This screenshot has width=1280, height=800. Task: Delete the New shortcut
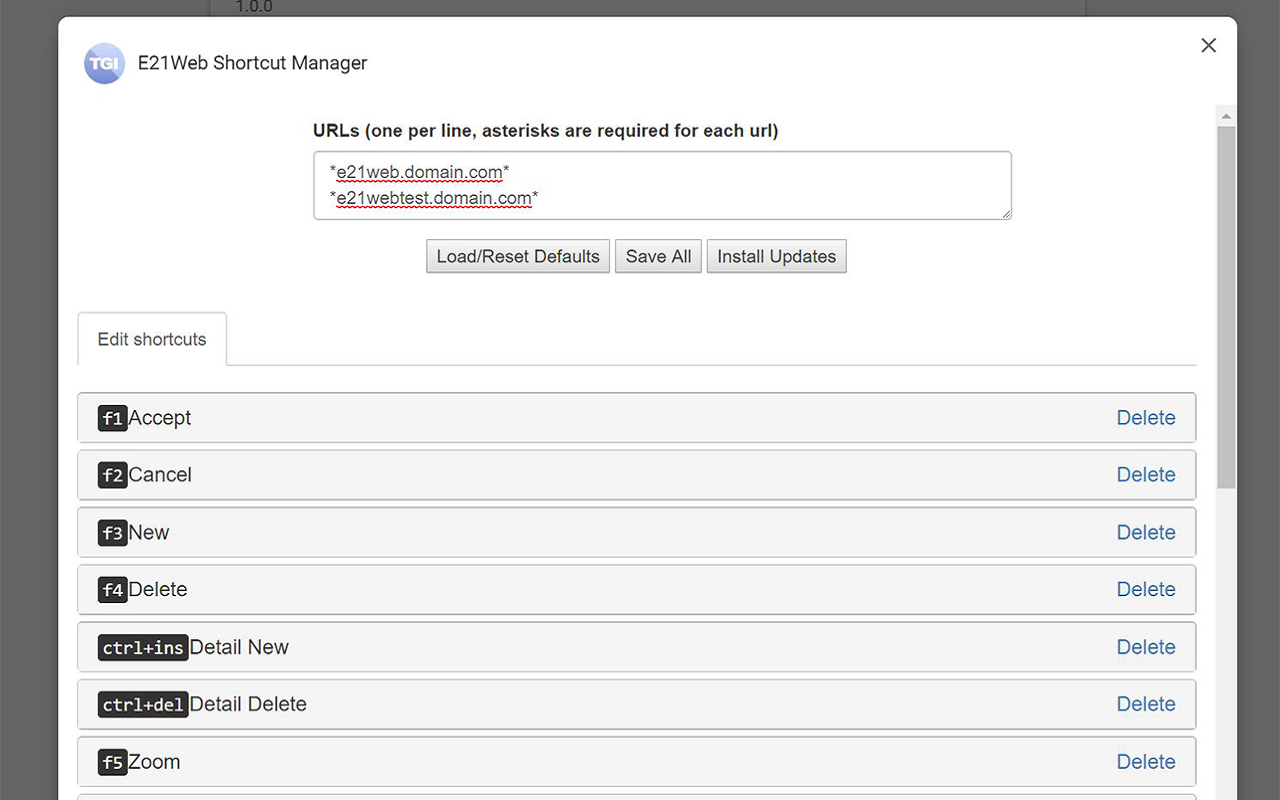1146,533
